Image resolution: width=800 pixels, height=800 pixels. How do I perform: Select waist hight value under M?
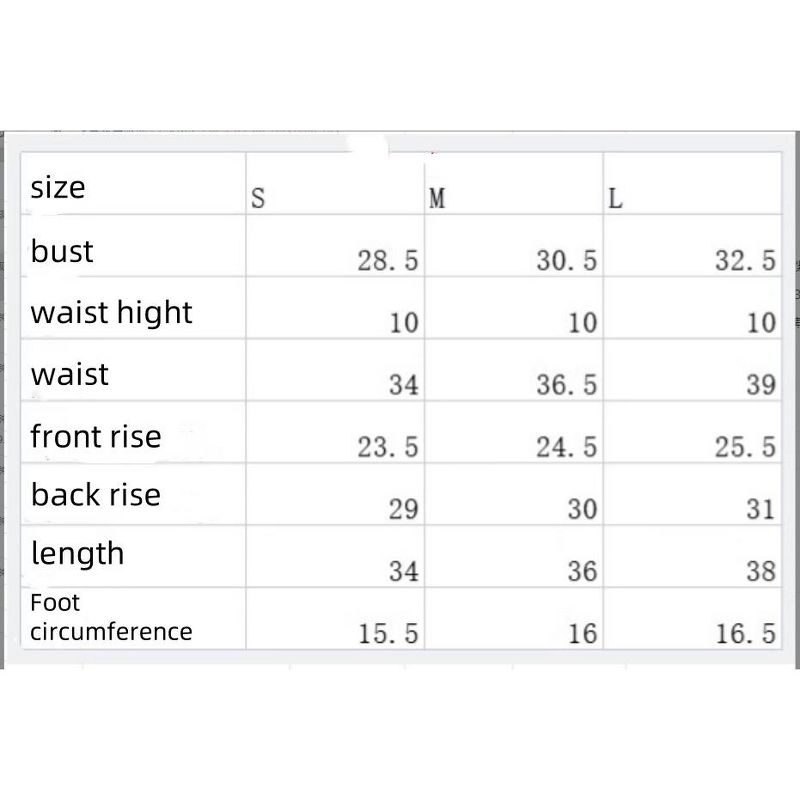pos(582,323)
